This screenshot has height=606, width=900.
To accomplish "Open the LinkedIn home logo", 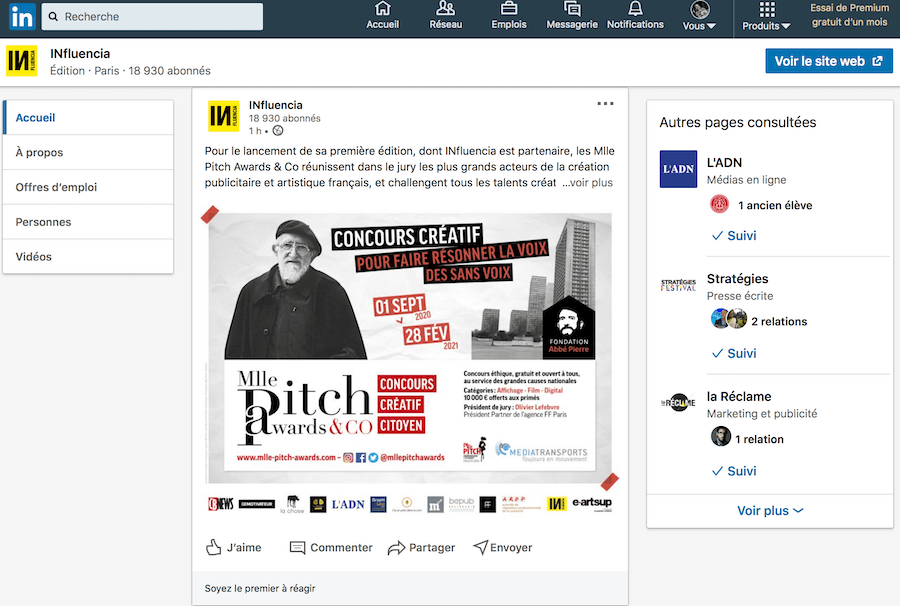I will 22,17.
